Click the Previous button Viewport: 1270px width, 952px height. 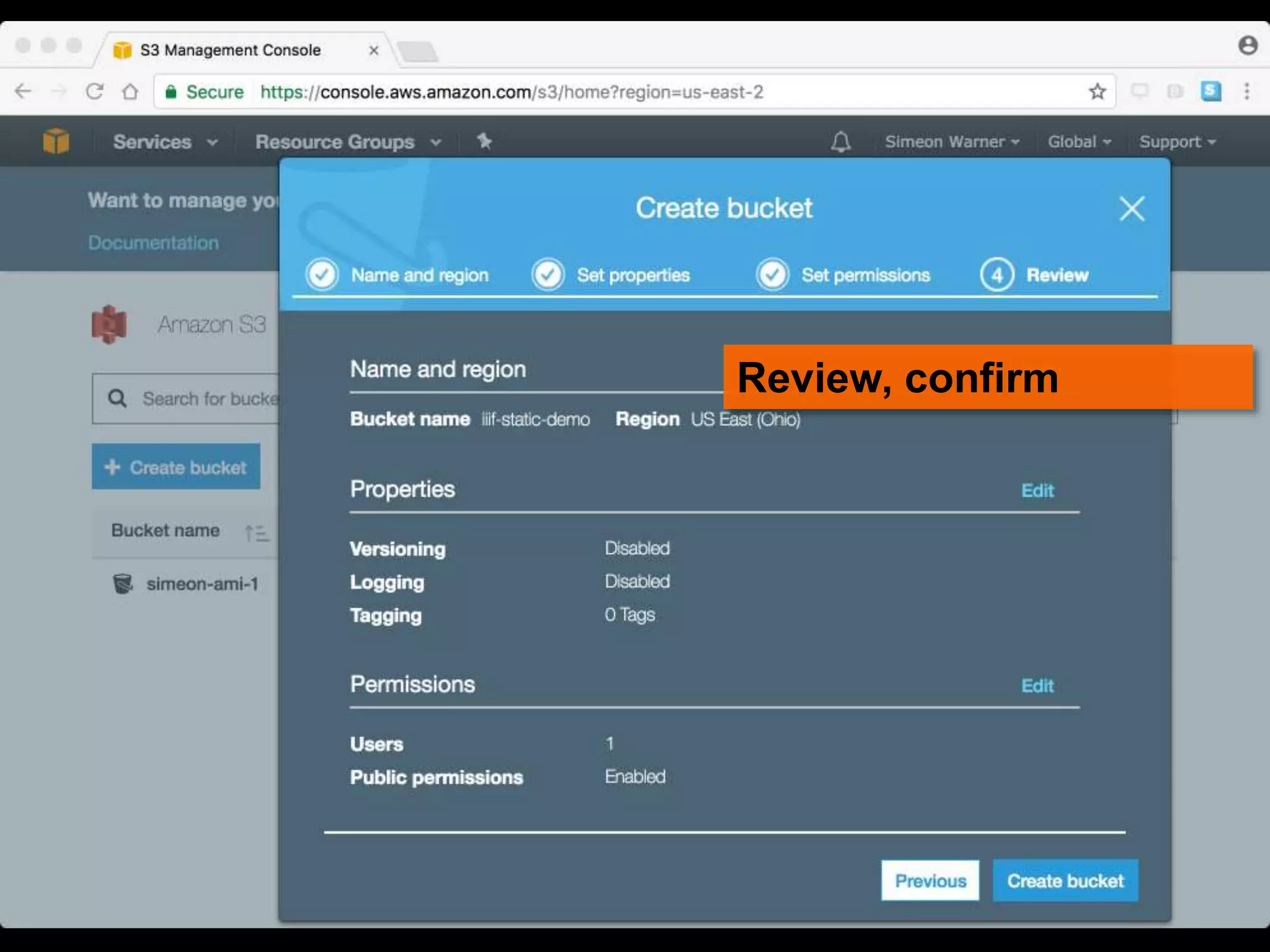point(930,880)
